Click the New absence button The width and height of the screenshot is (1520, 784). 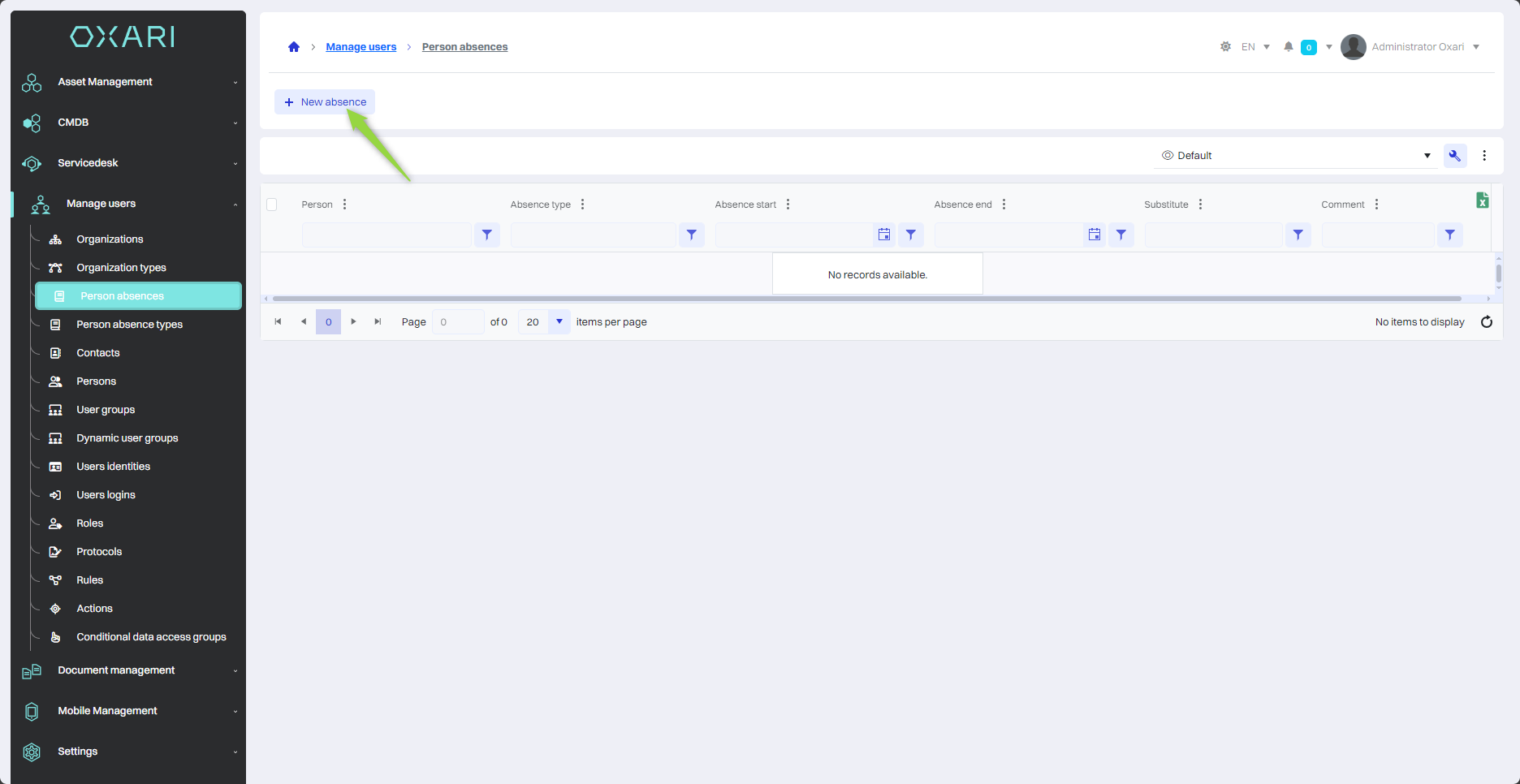[325, 102]
